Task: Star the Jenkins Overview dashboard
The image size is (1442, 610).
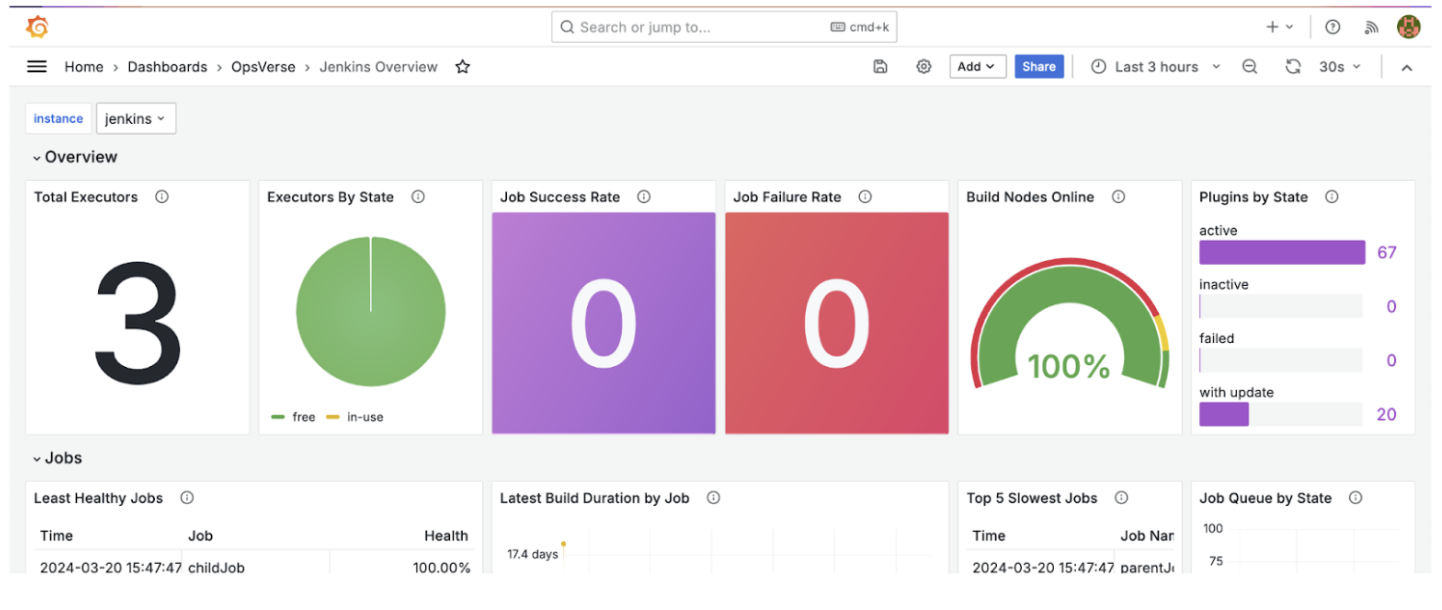Action: coord(462,66)
